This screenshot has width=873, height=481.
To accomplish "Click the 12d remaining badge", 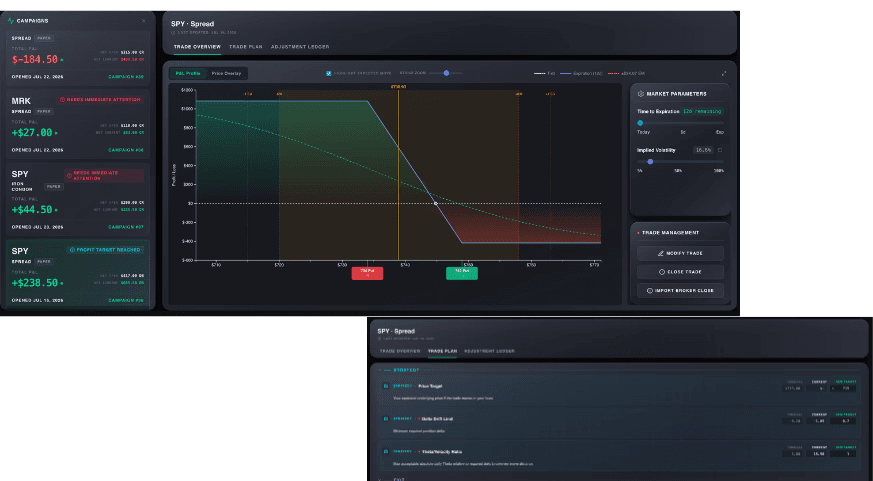I will 703,111.
